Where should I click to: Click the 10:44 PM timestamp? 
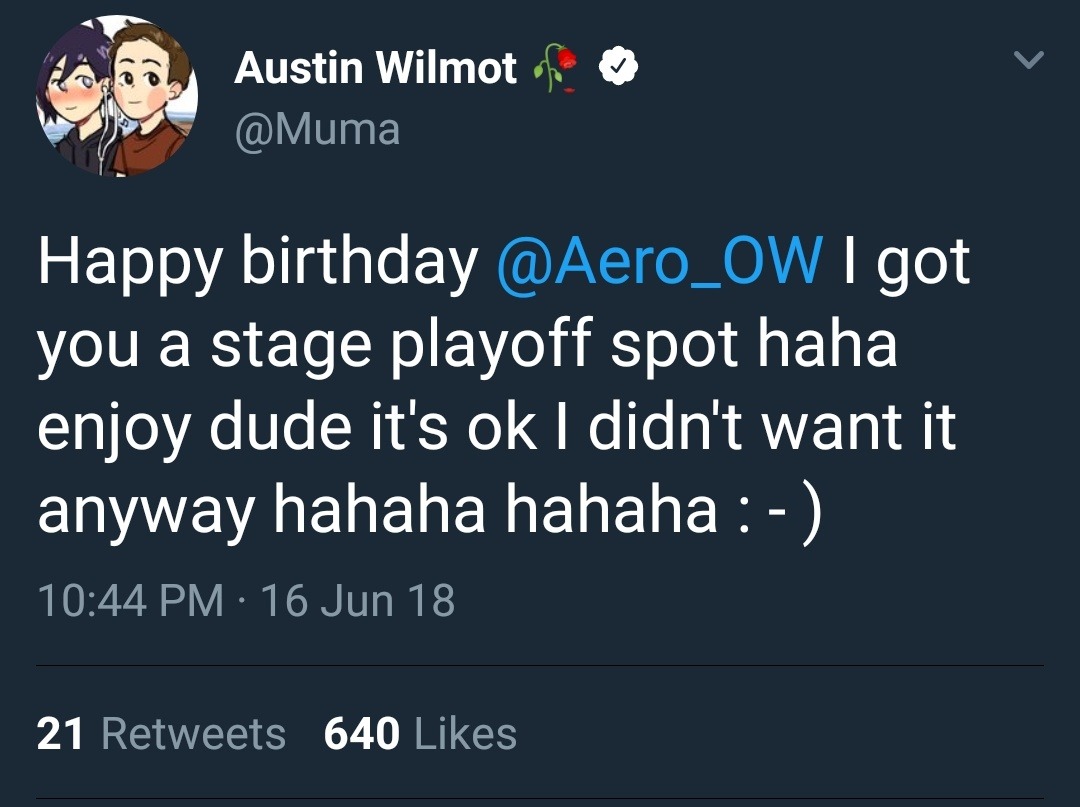(x=130, y=601)
